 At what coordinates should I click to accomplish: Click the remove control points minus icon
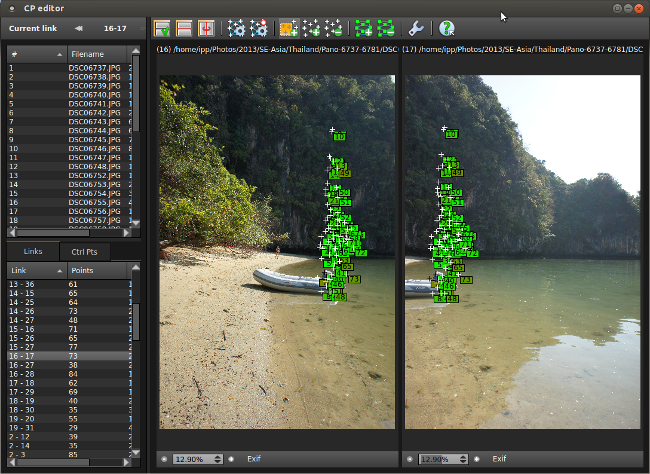(334, 29)
